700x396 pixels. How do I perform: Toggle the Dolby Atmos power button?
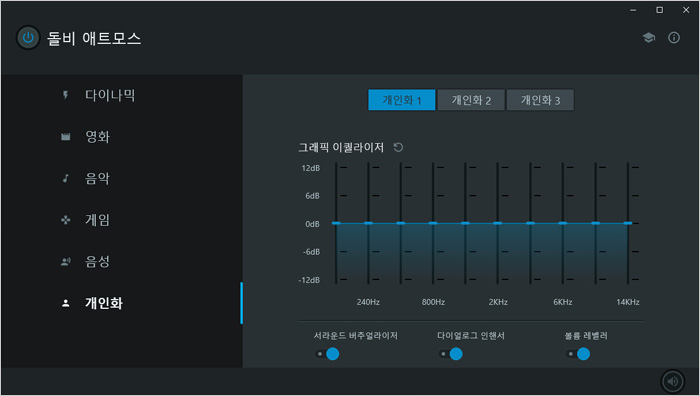28,38
